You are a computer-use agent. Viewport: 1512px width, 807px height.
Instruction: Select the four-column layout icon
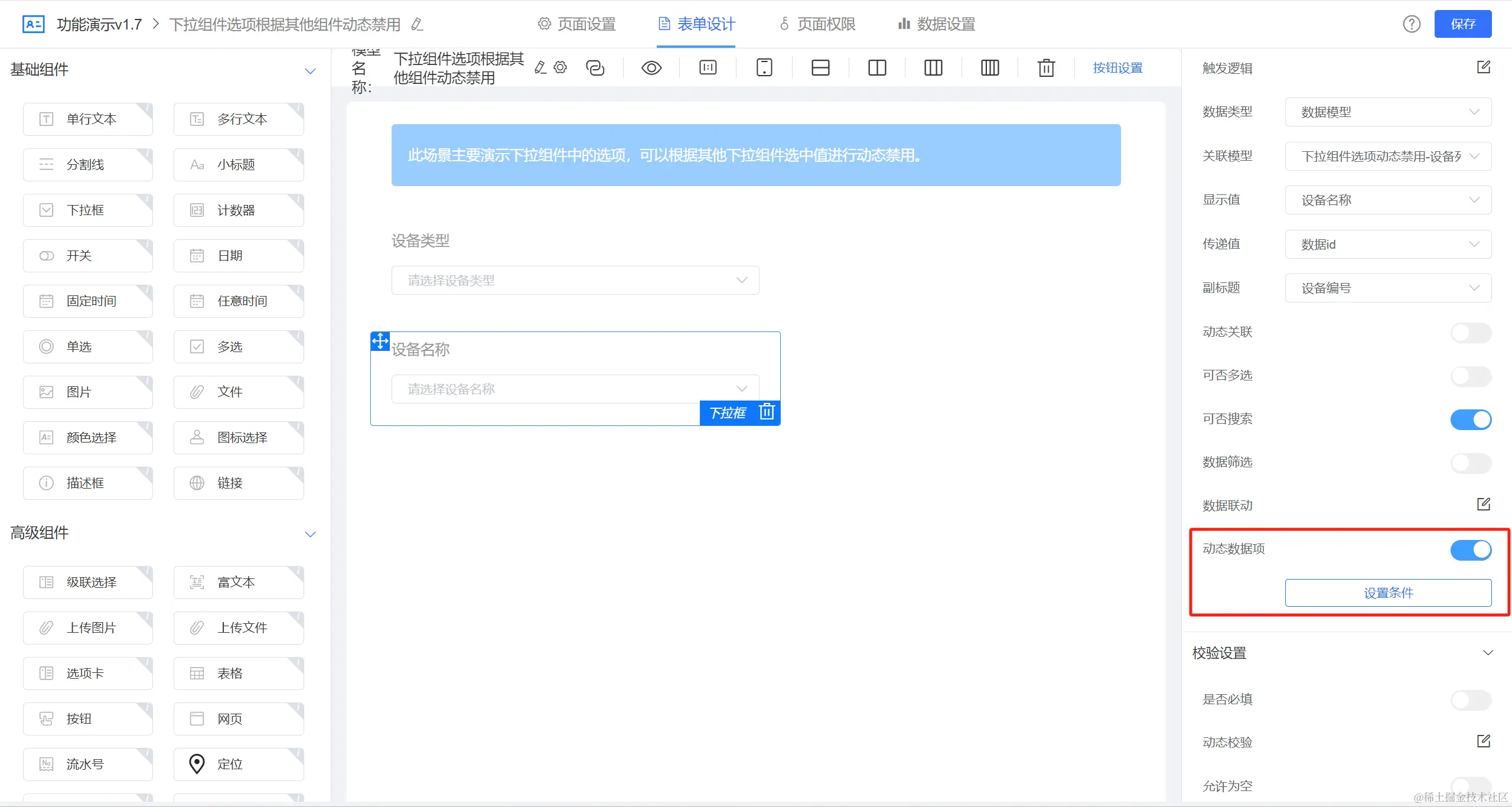tap(990, 68)
